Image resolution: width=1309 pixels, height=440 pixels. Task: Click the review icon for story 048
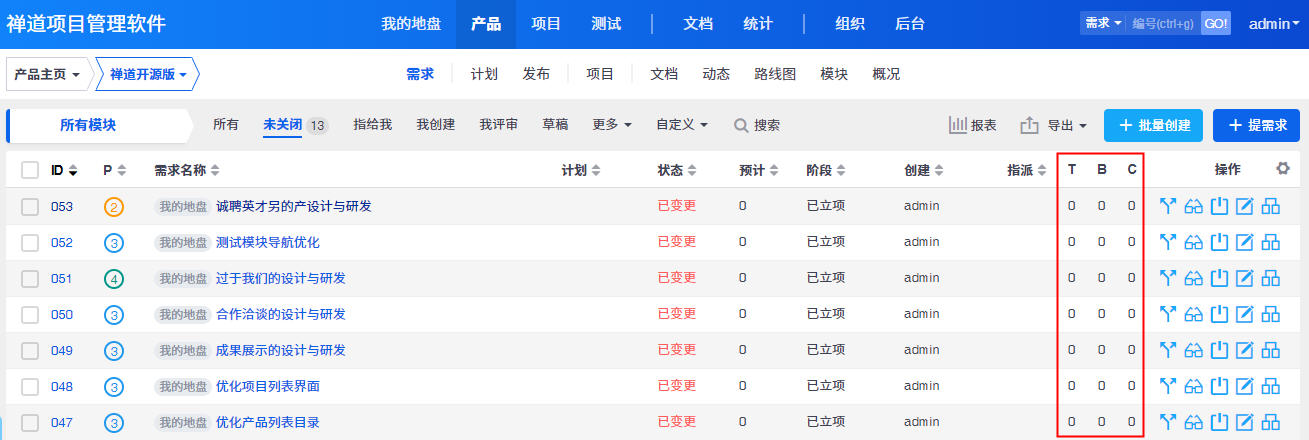(x=1193, y=387)
